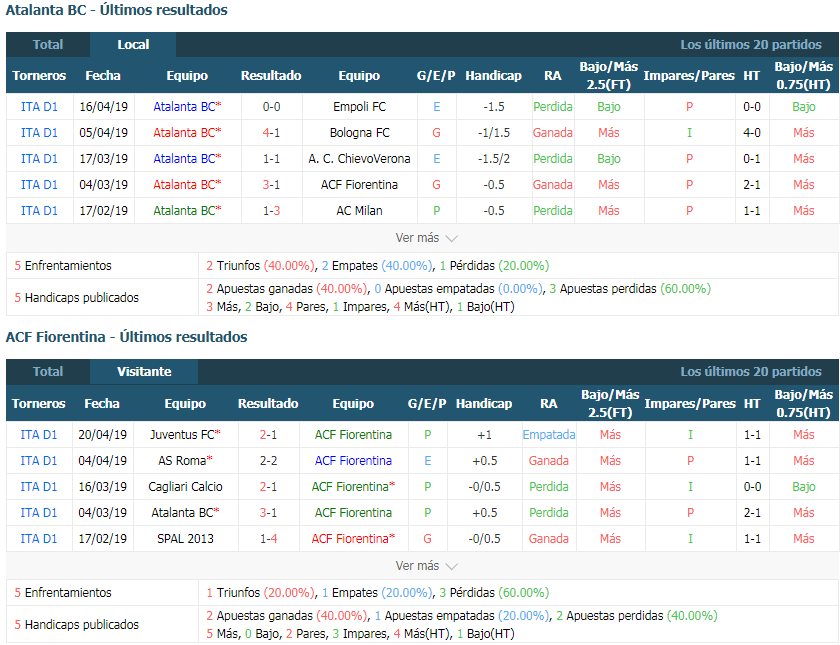Click Los últimos 20 partidos in Atalanta section
The image size is (840, 645).
[751, 44]
